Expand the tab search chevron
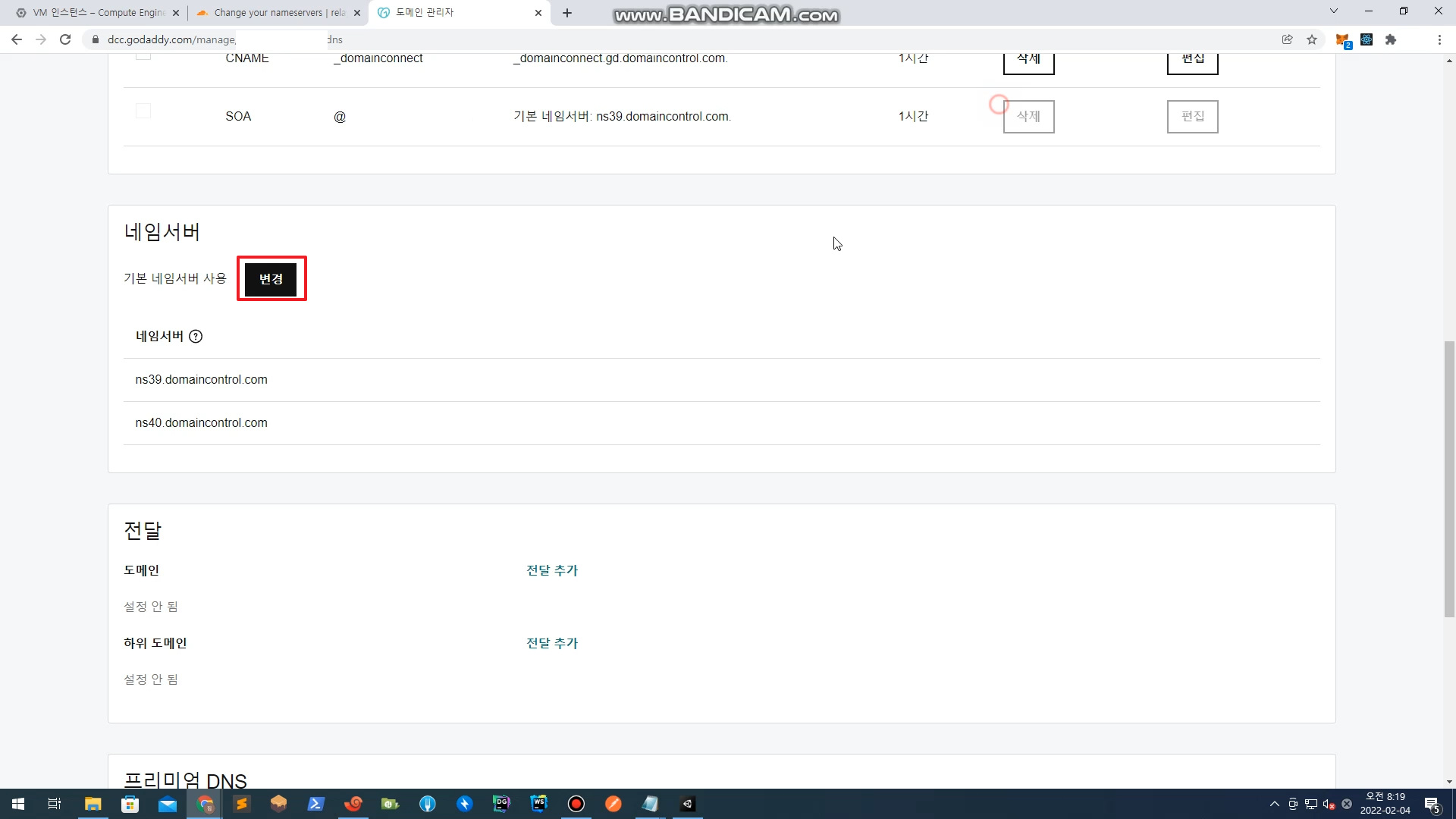This screenshot has height=819, width=1456. [1334, 11]
